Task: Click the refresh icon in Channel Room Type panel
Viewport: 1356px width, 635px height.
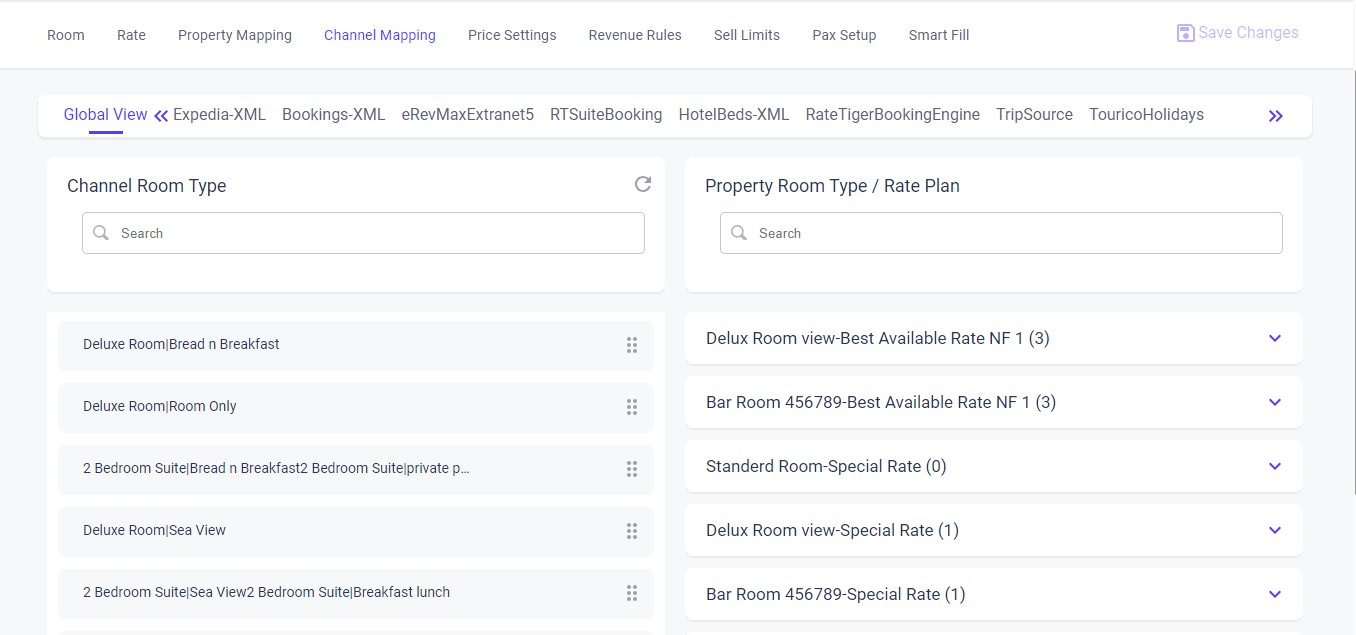Action: [643, 184]
